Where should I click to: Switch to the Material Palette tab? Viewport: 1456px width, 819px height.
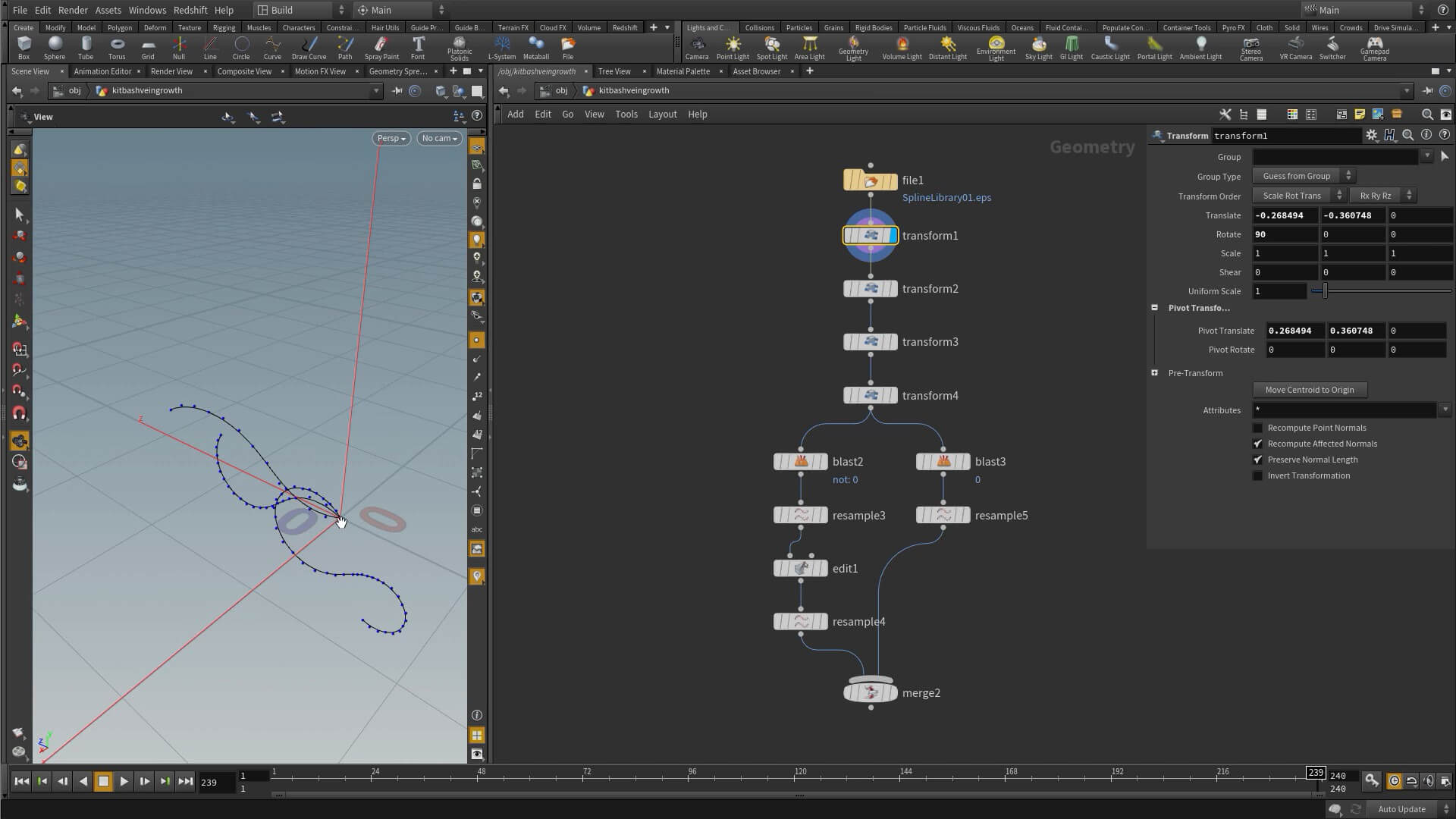[682, 71]
